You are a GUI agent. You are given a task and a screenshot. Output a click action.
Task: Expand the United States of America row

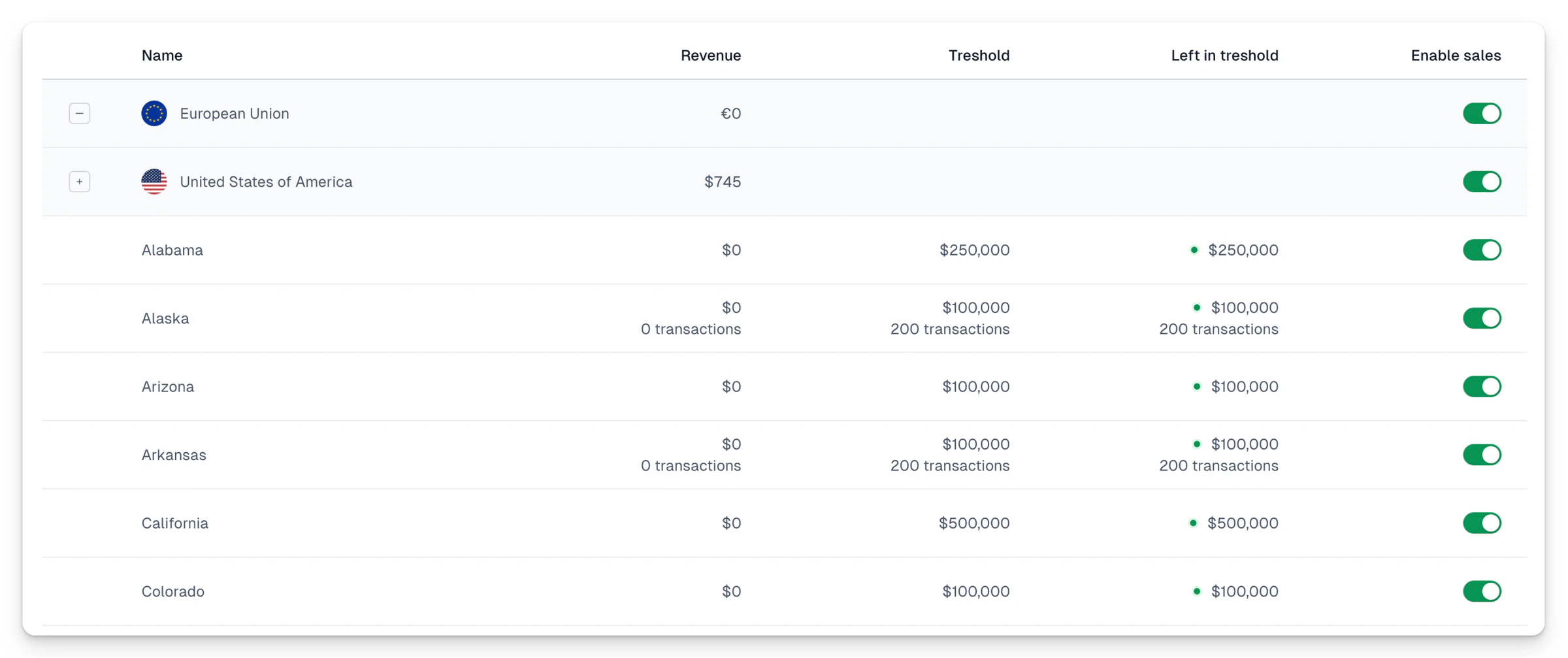pos(80,182)
